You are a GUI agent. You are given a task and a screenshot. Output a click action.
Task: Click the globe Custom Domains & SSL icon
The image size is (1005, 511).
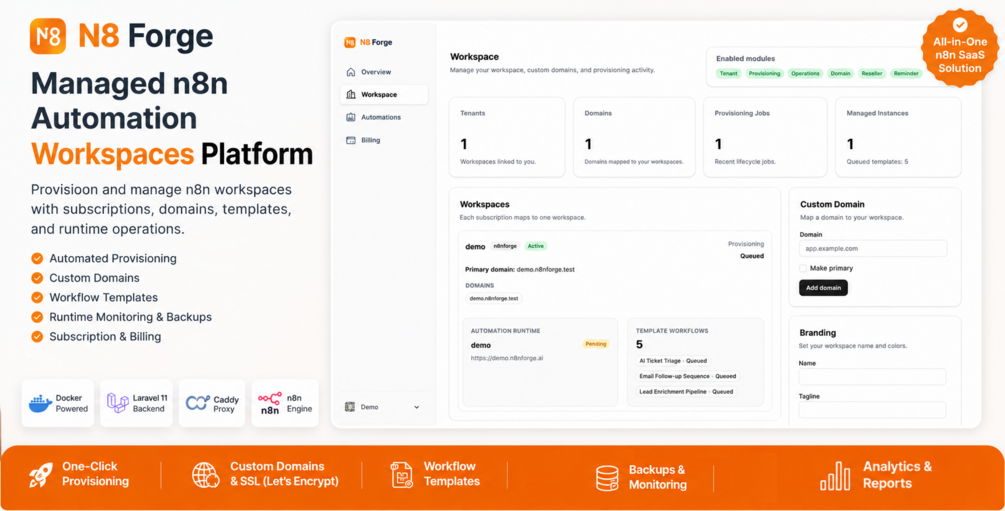click(206, 475)
